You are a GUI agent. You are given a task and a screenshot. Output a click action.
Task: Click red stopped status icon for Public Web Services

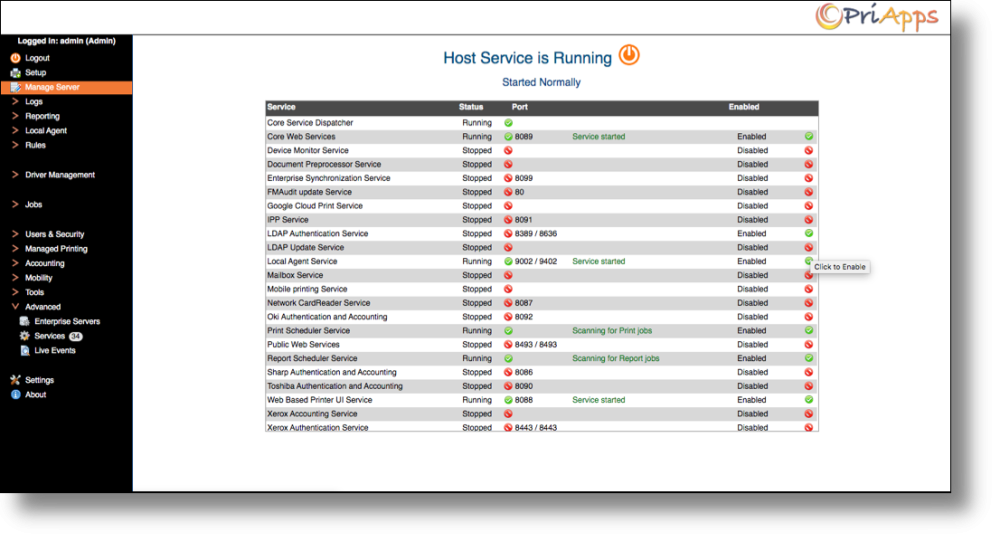(508, 345)
